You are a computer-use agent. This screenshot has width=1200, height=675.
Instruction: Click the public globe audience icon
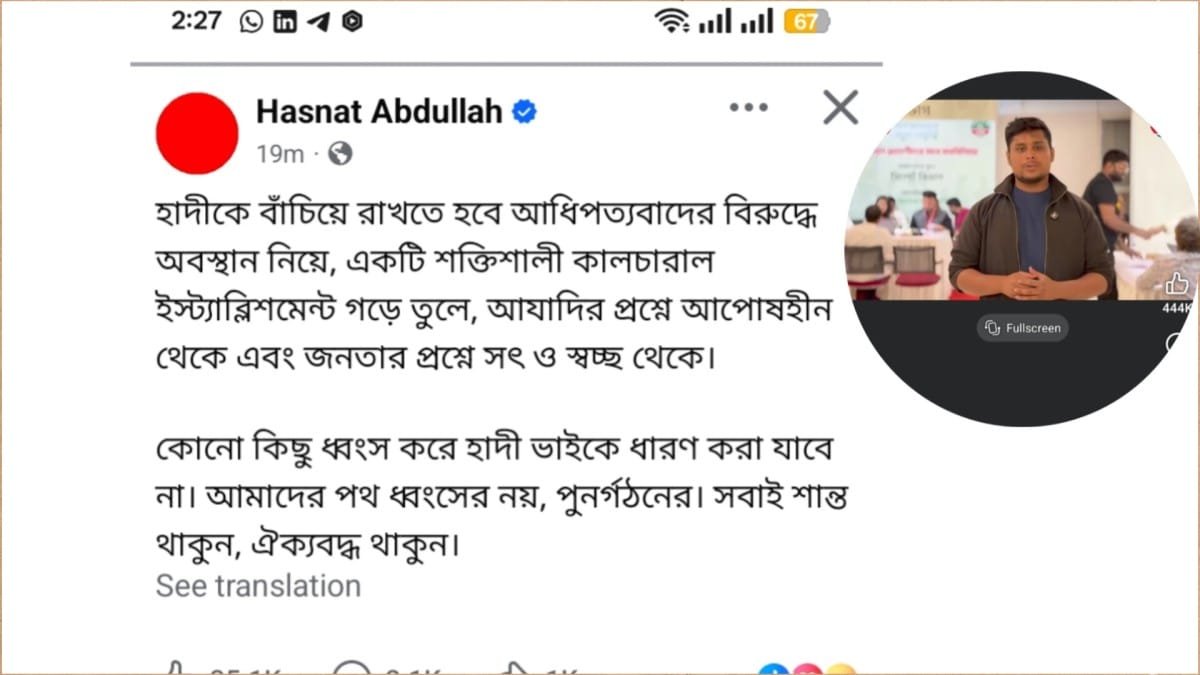(340, 154)
